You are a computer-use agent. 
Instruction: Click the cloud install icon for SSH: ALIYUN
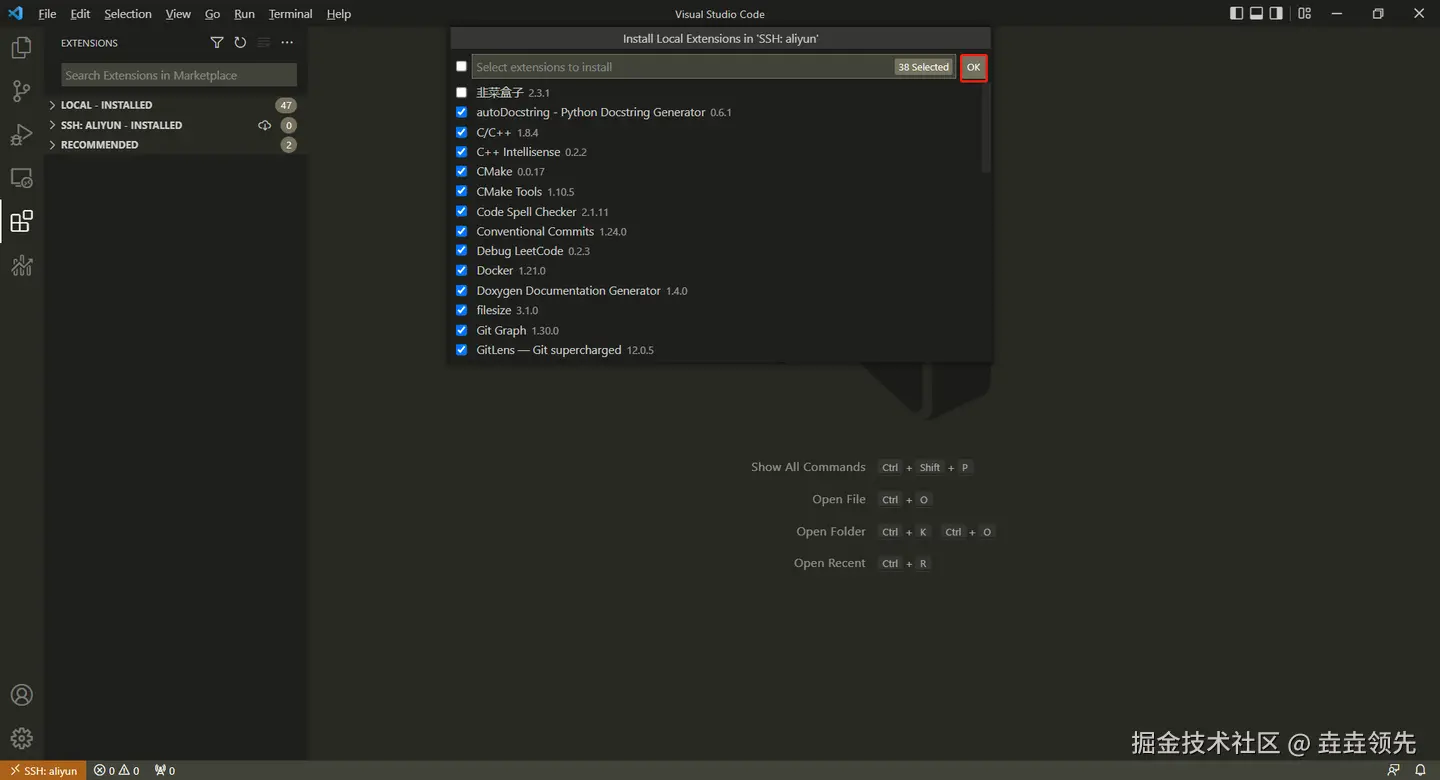pyautogui.click(x=265, y=125)
